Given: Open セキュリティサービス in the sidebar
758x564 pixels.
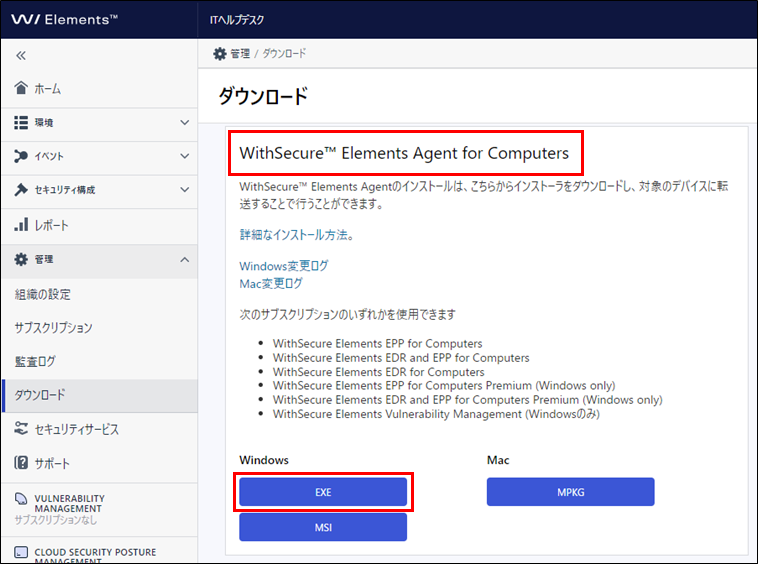Looking at the screenshot, I should pos(99,429).
